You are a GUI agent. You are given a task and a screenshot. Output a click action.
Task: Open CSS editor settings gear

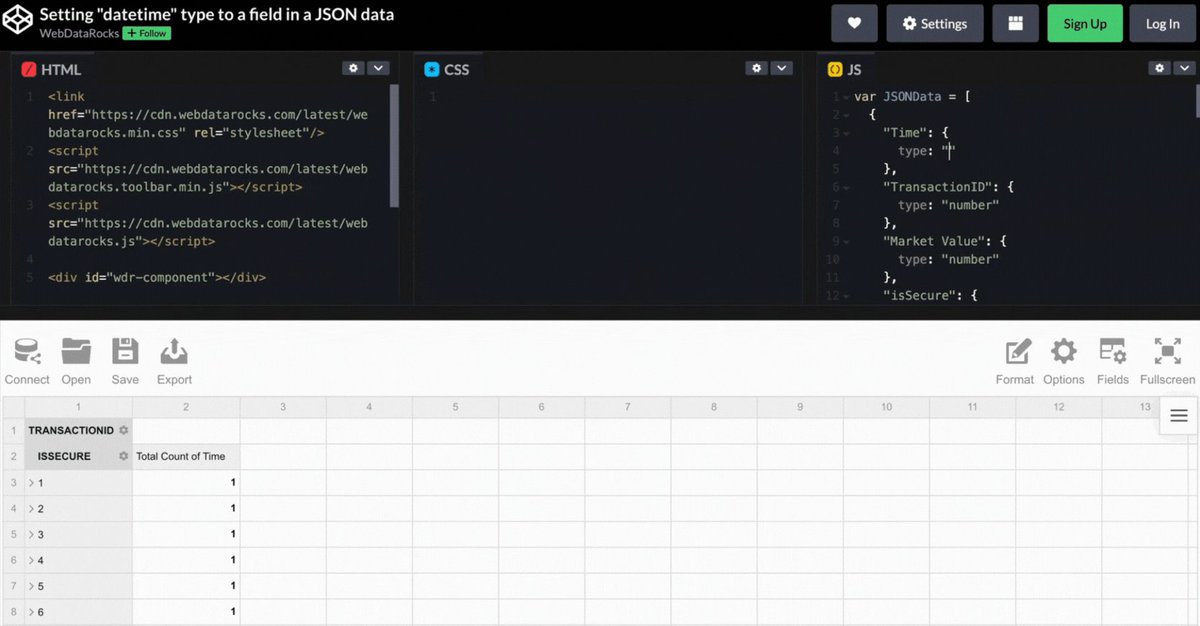(756, 68)
